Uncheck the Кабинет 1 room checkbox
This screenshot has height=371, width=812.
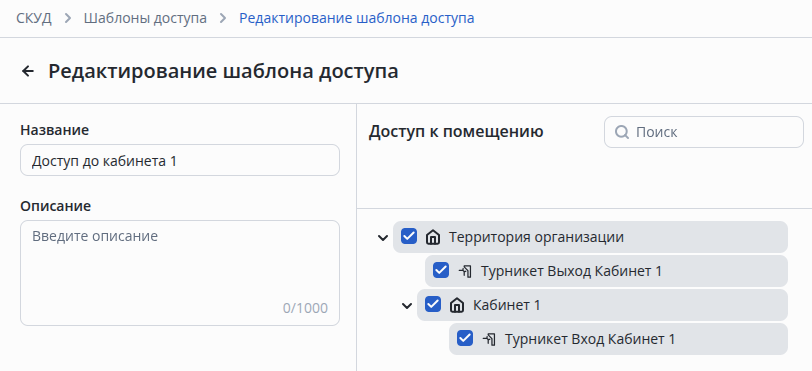[433, 305]
